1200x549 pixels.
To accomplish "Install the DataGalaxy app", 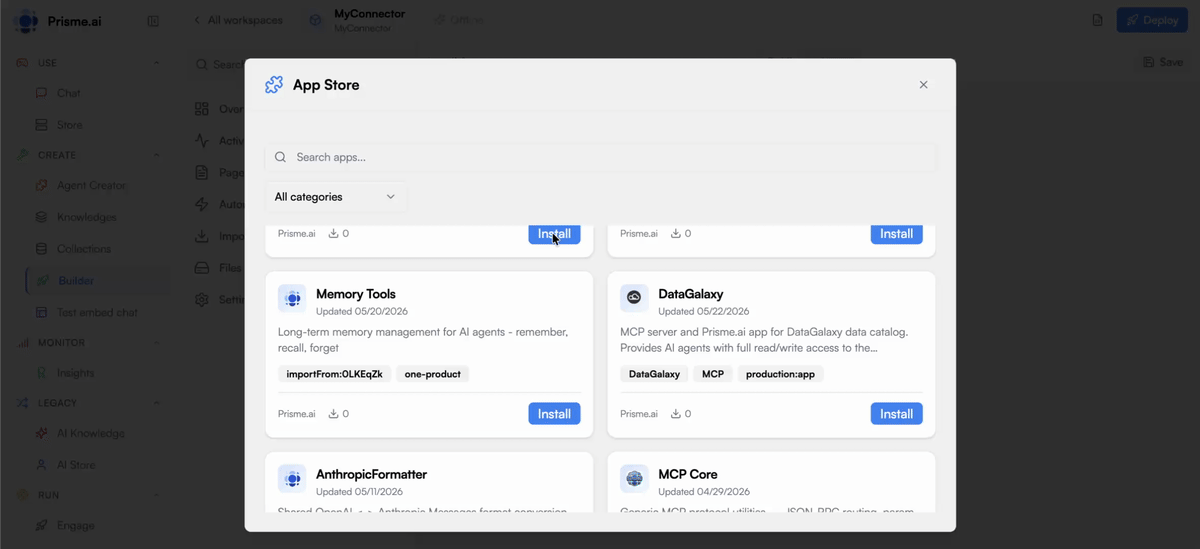I will pos(896,414).
